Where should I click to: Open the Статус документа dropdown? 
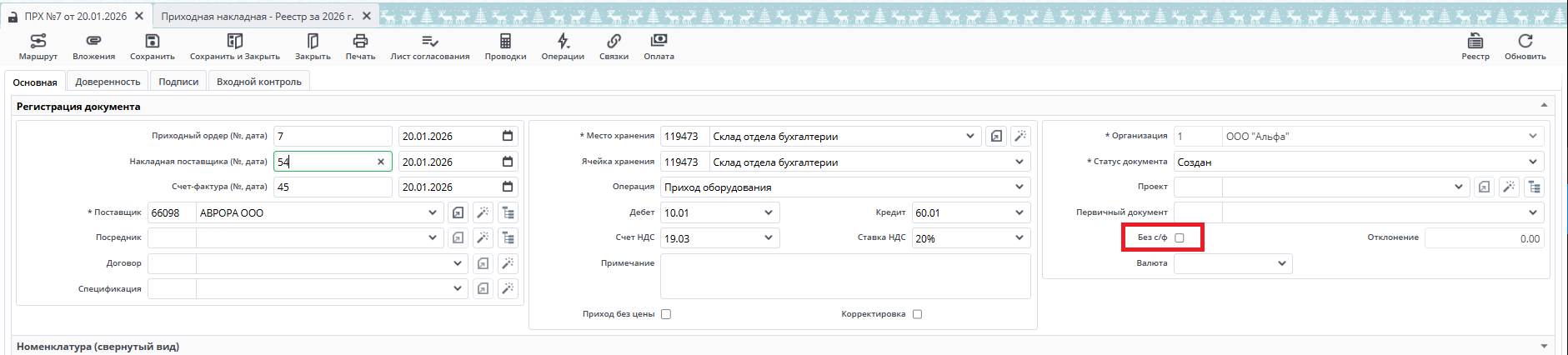(x=1532, y=162)
